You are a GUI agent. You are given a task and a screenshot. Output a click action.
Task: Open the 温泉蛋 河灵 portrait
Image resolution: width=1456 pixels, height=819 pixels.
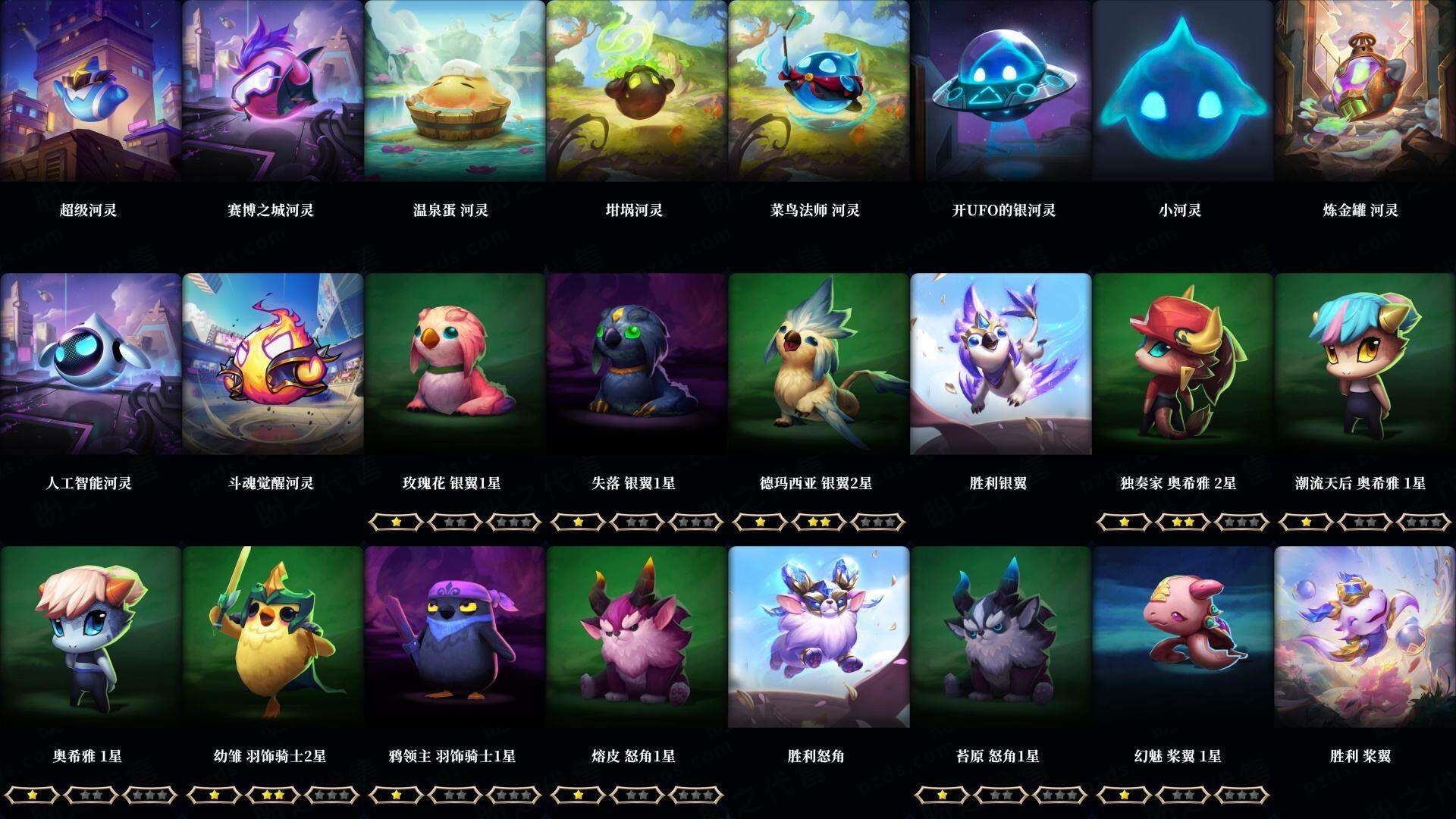pos(454,91)
